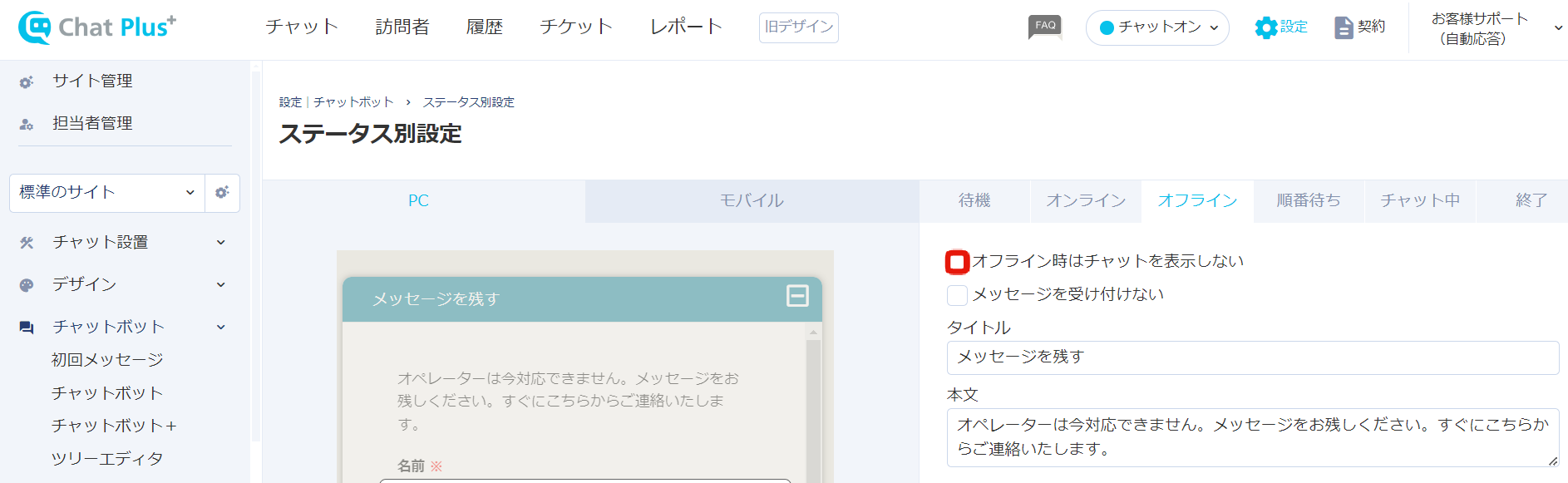Check オフライン時はチャットを表示しない checkbox
The width and height of the screenshot is (1568, 483).
[957, 262]
